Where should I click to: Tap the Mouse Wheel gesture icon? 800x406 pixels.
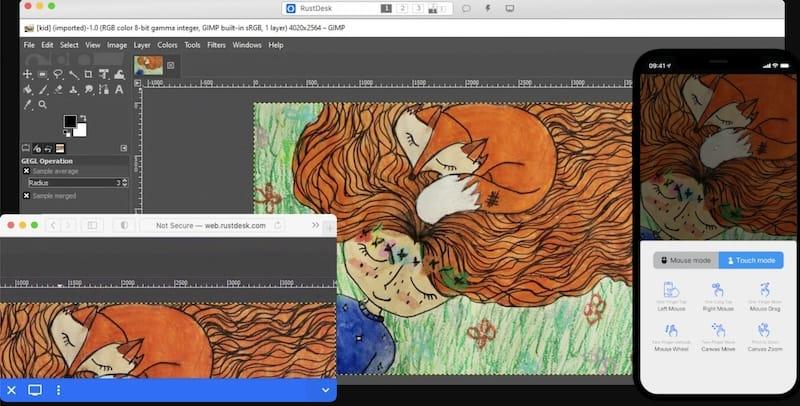(x=671, y=330)
